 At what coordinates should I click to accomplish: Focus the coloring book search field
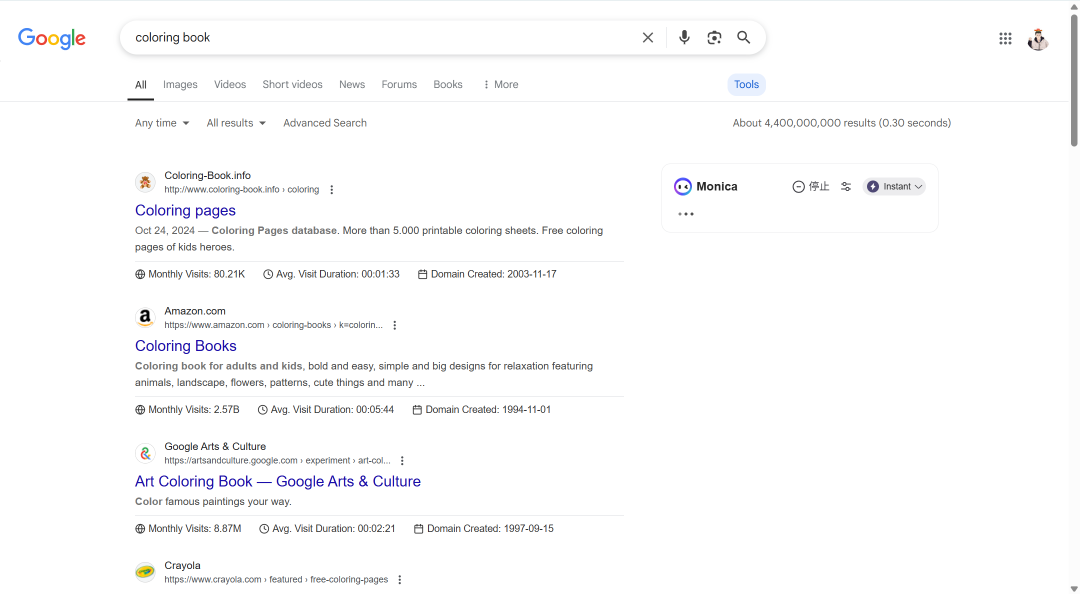click(382, 37)
